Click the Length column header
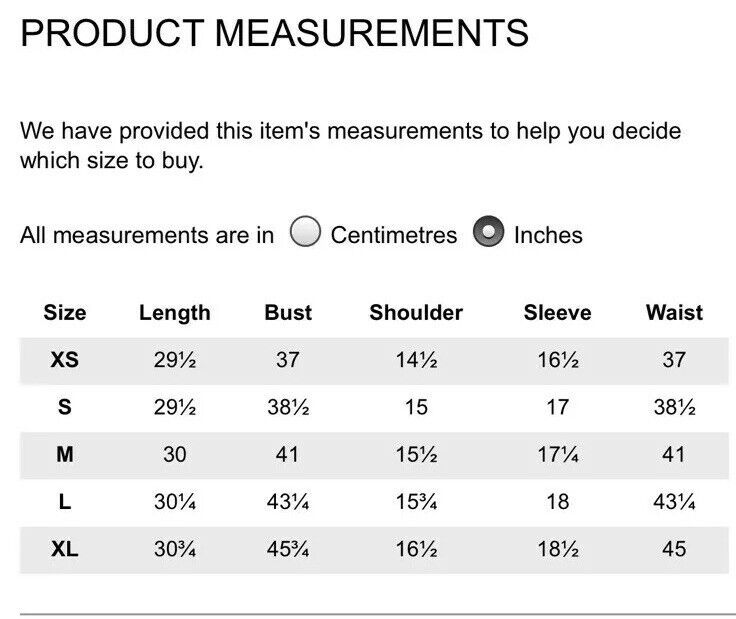This screenshot has height=619, width=736. click(x=175, y=313)
